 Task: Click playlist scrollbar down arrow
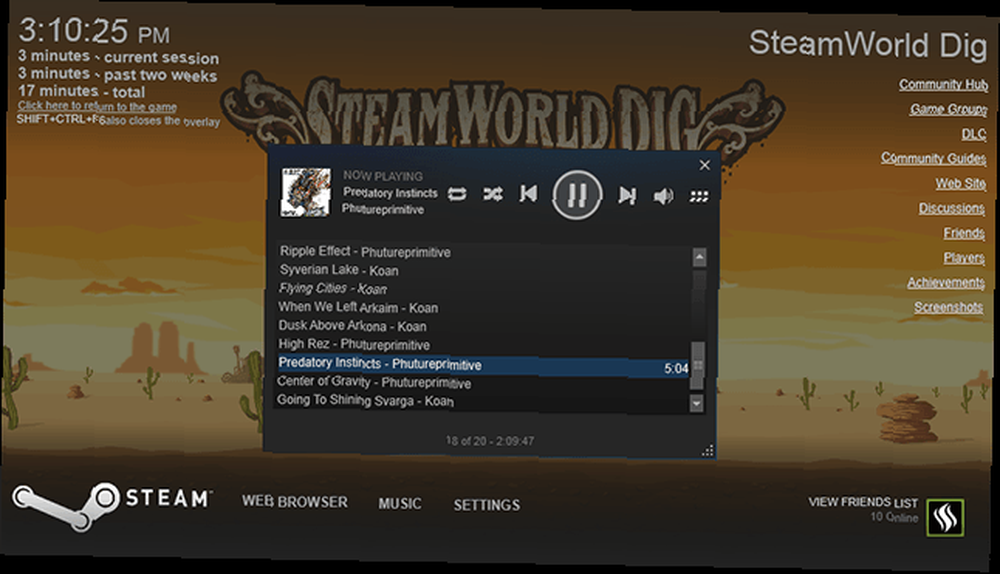pyautogui.click(x=697, y=403)
